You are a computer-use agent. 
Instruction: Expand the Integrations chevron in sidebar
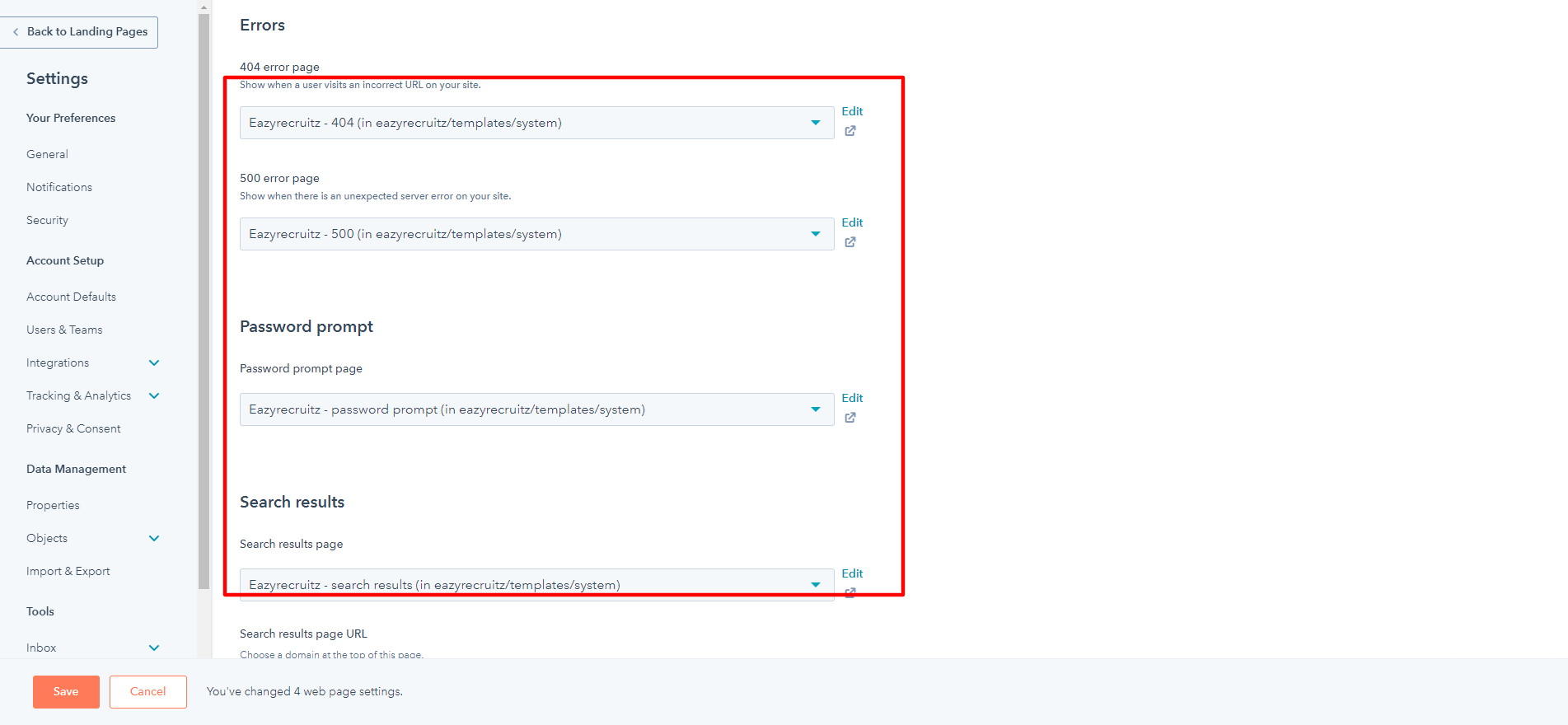(x=154, y=362)
